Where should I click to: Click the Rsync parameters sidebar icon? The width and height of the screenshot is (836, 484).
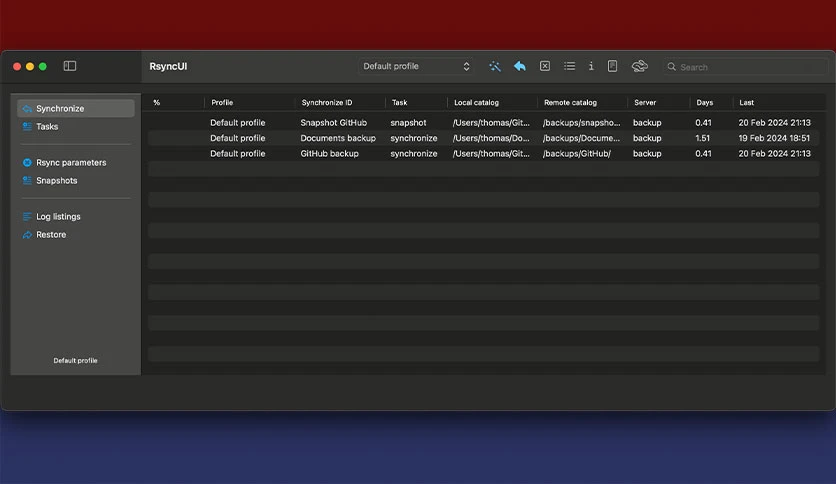click(27, 163)
